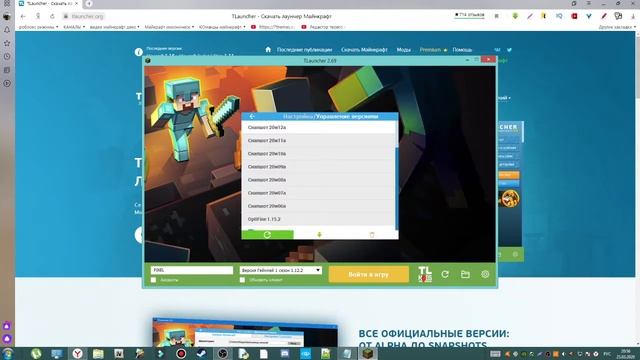Select the Снапшот 20w06a version row
This screenshot has width=640, height=360.
click(x=318, y=206)
